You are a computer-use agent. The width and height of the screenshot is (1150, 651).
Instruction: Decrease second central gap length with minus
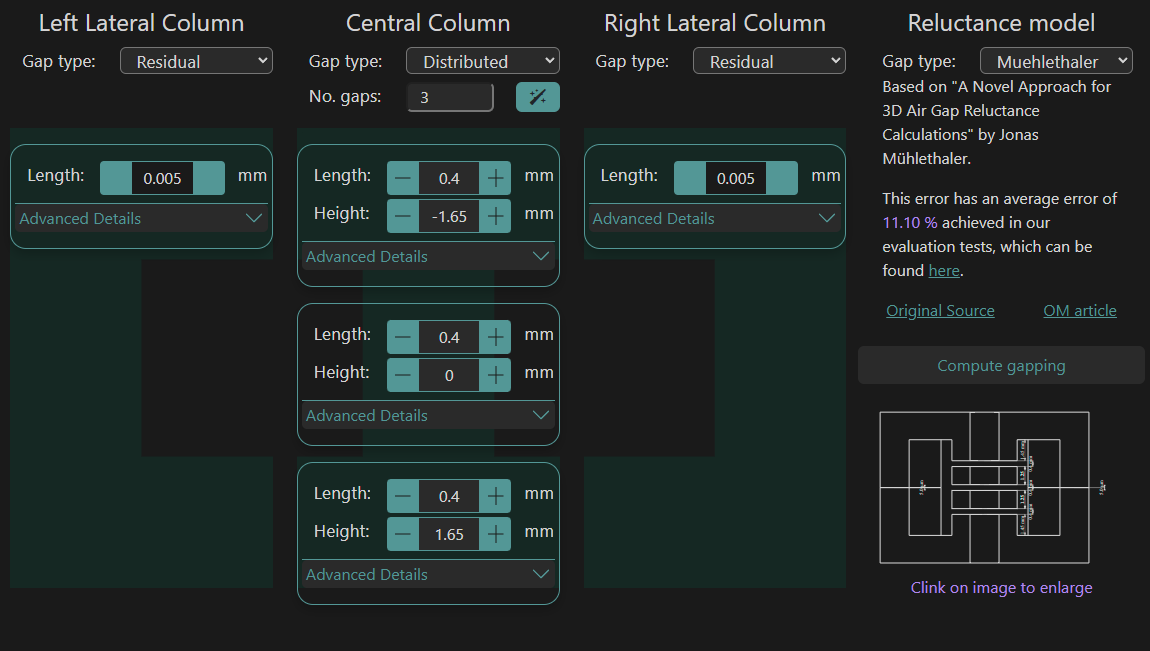click(x=403, y=337)
